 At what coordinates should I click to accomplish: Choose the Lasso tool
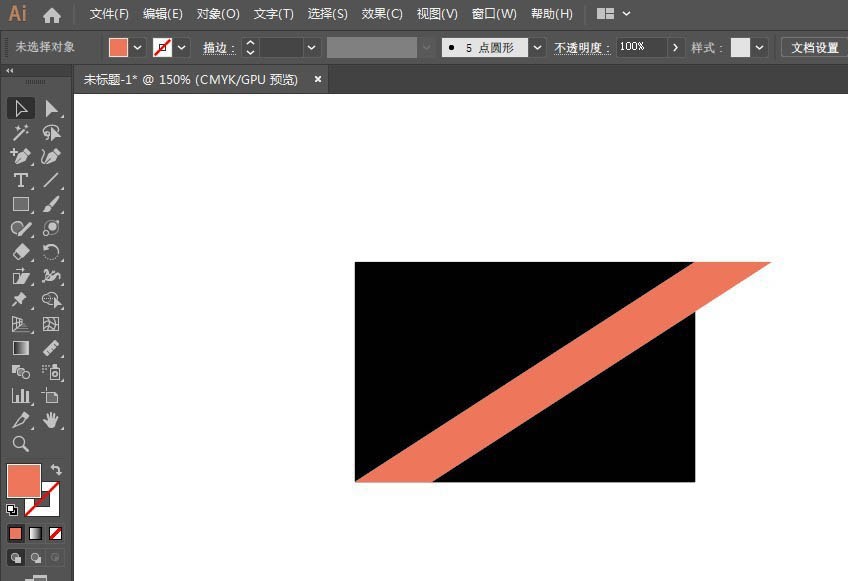coord(51,133)
